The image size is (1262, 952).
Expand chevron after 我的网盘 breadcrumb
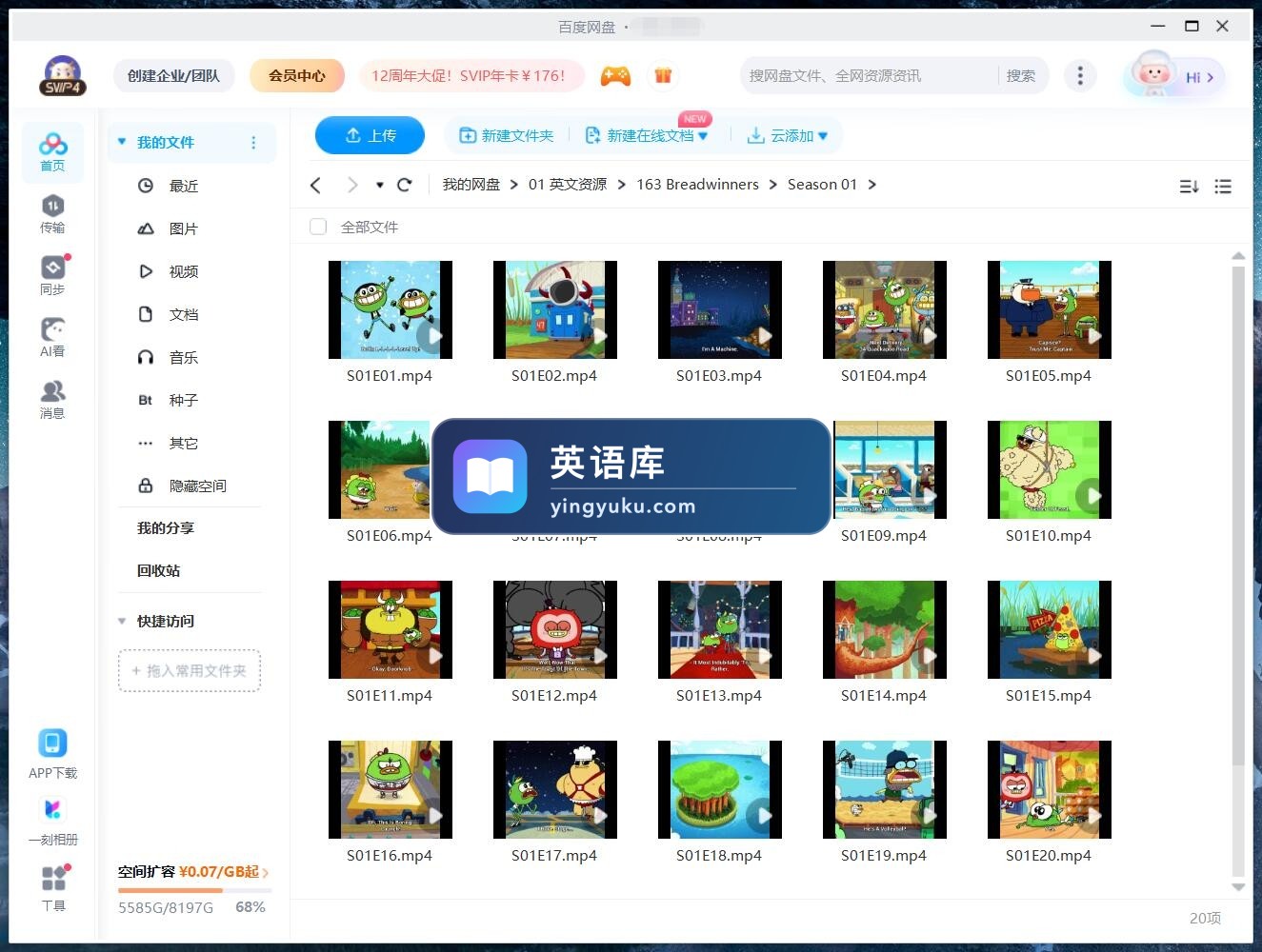(514, 185)
